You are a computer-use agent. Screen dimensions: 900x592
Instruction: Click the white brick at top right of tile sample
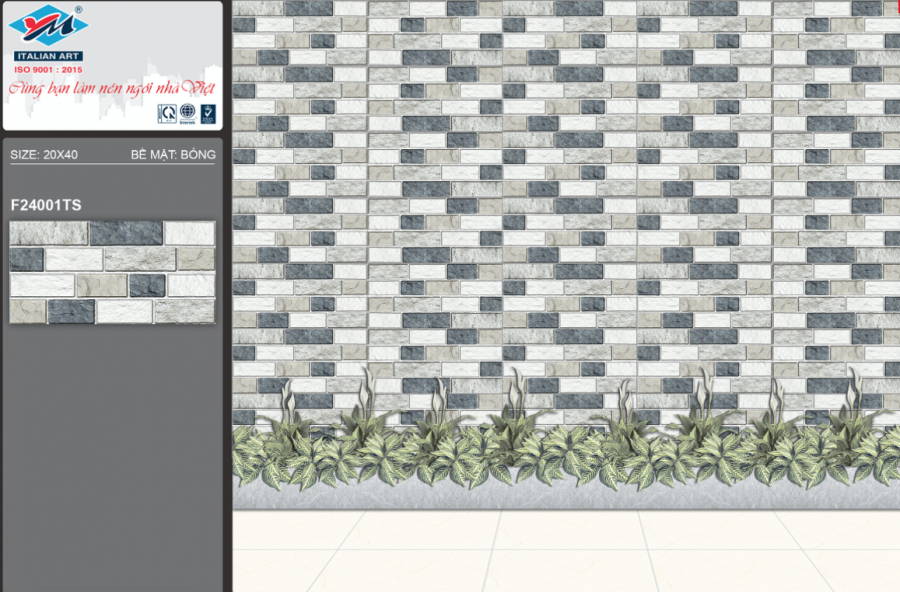(189, 233)
